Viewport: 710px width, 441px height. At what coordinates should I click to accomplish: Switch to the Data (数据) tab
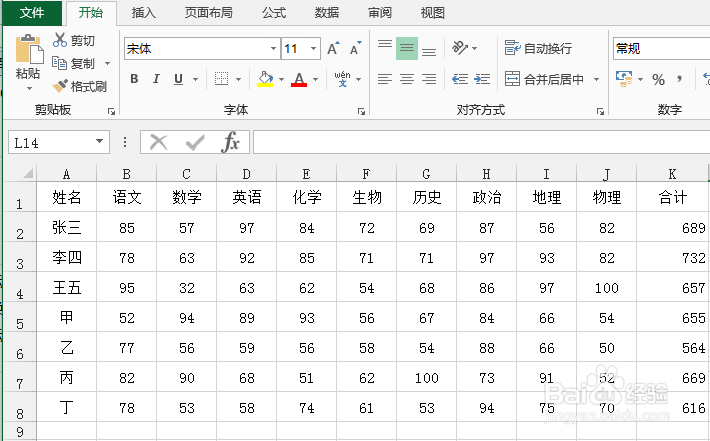[x=327, y=13]
